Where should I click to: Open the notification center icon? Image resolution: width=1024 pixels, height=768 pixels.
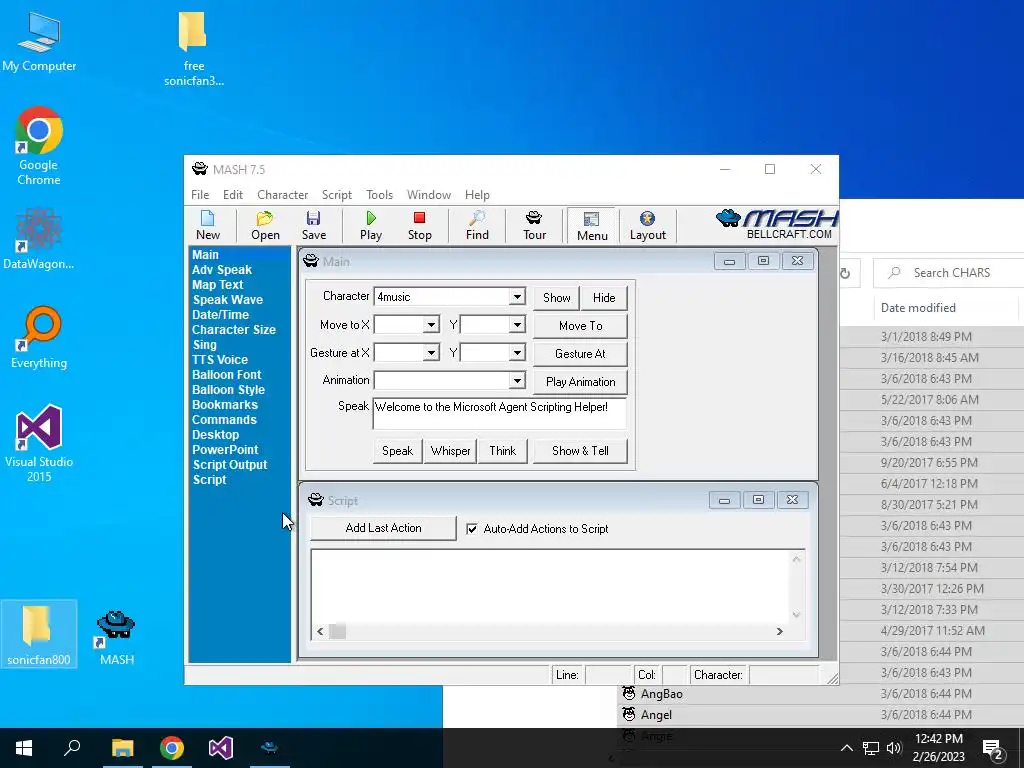[993, 748]
